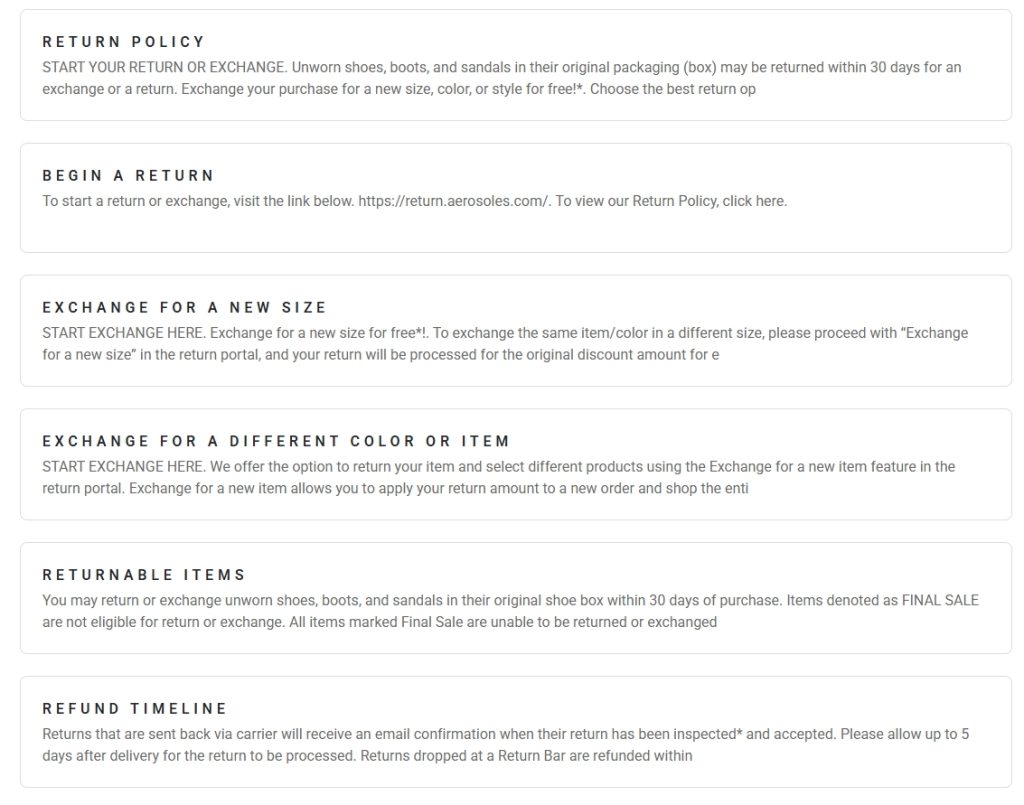Open the Refund Timeline heading

point(135,709)
